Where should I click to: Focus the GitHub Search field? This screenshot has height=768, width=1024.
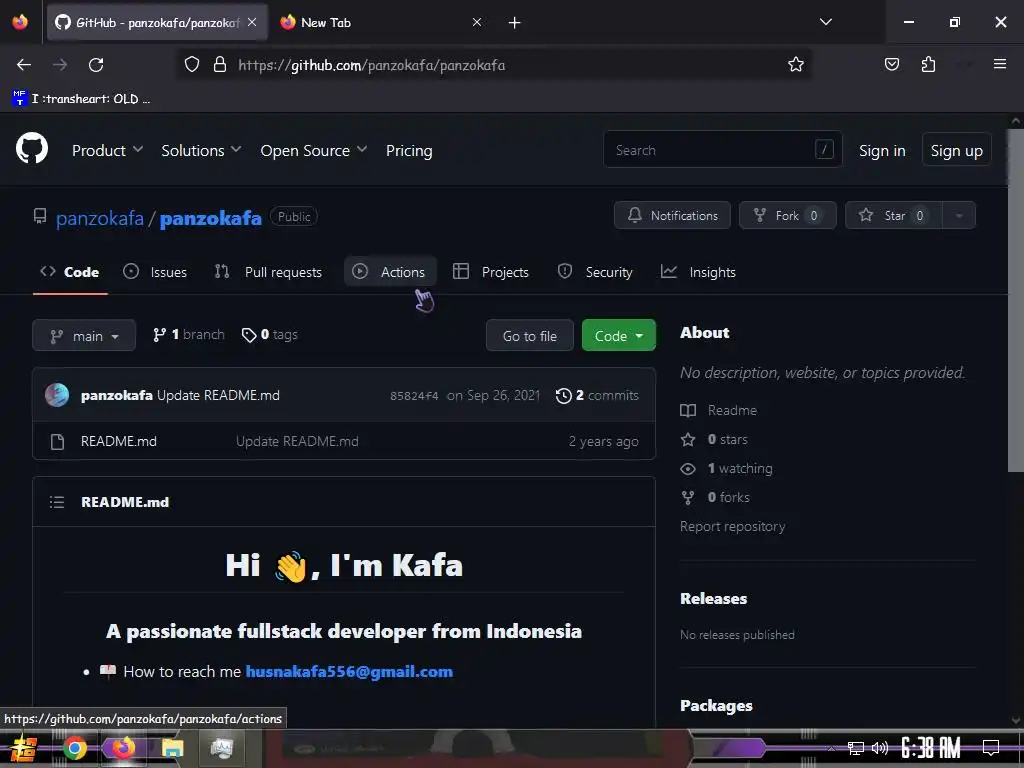pos(722,150)
